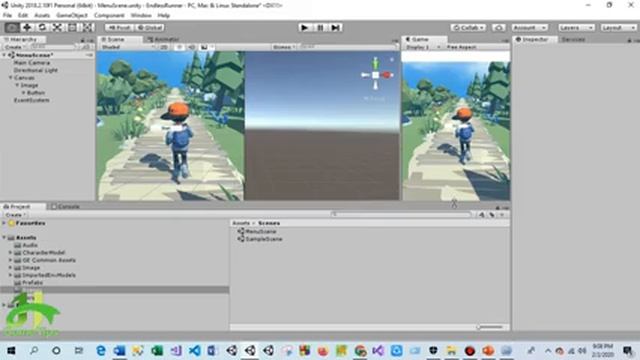Open the Display 1 dropdown

[423, 47]
